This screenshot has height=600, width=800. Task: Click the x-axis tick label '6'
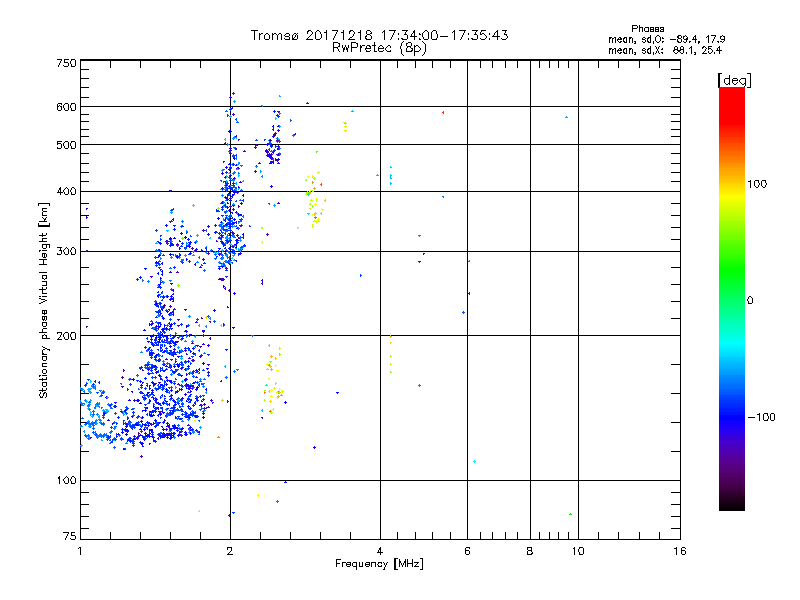(x=467, y=551)
